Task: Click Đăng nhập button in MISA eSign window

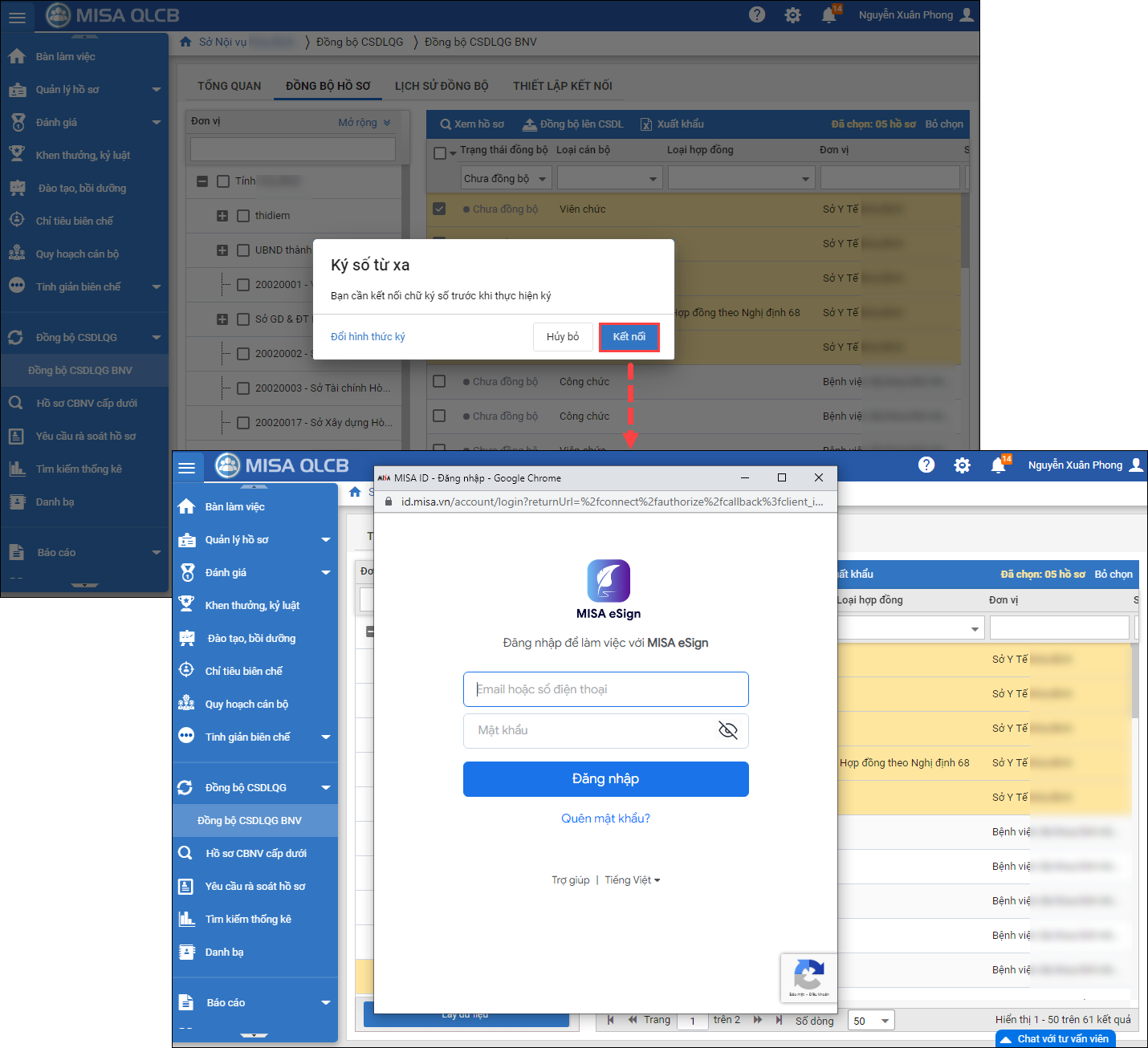Action: 606,779
